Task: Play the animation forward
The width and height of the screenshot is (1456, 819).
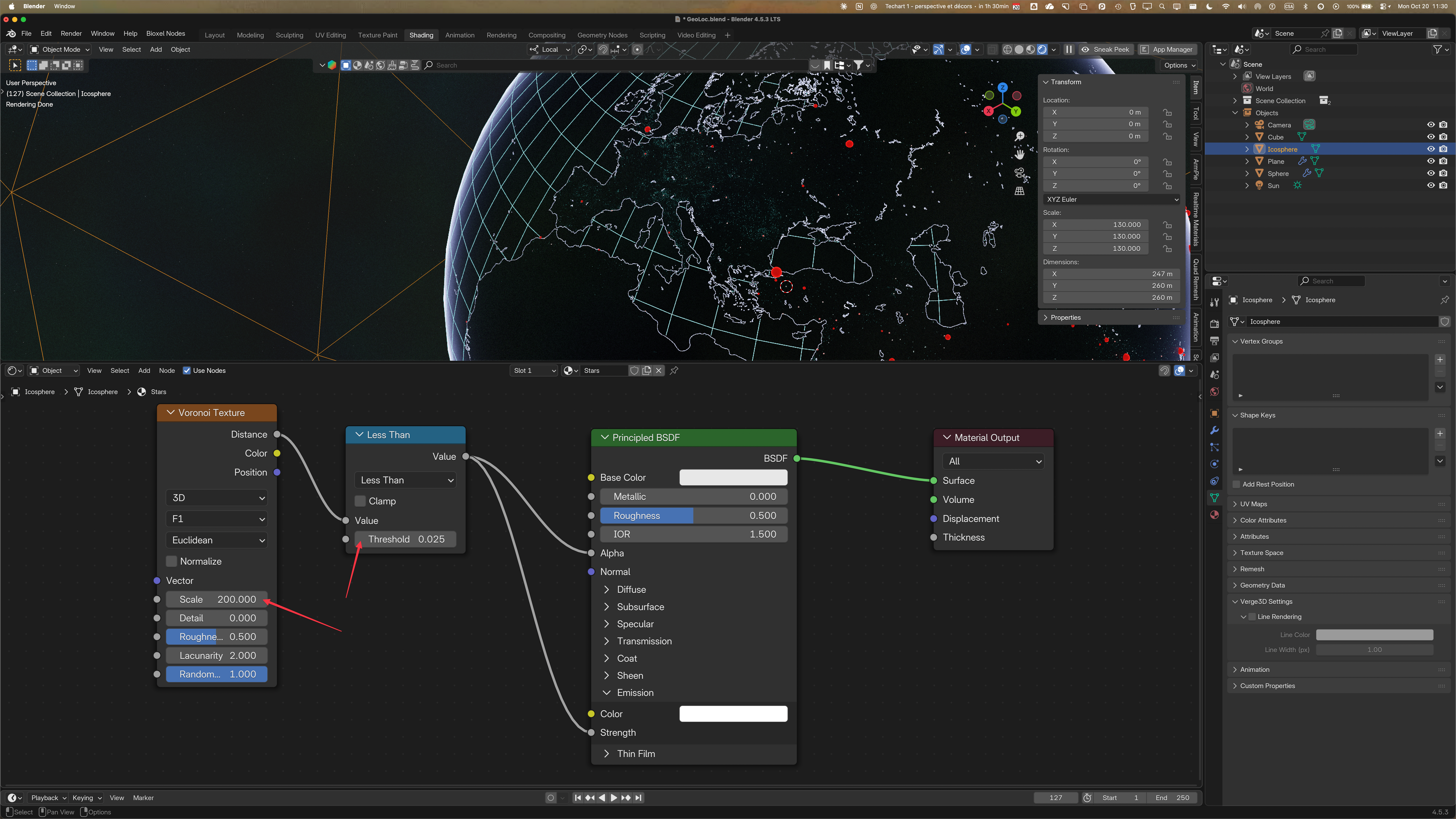Action: point(614,798)
